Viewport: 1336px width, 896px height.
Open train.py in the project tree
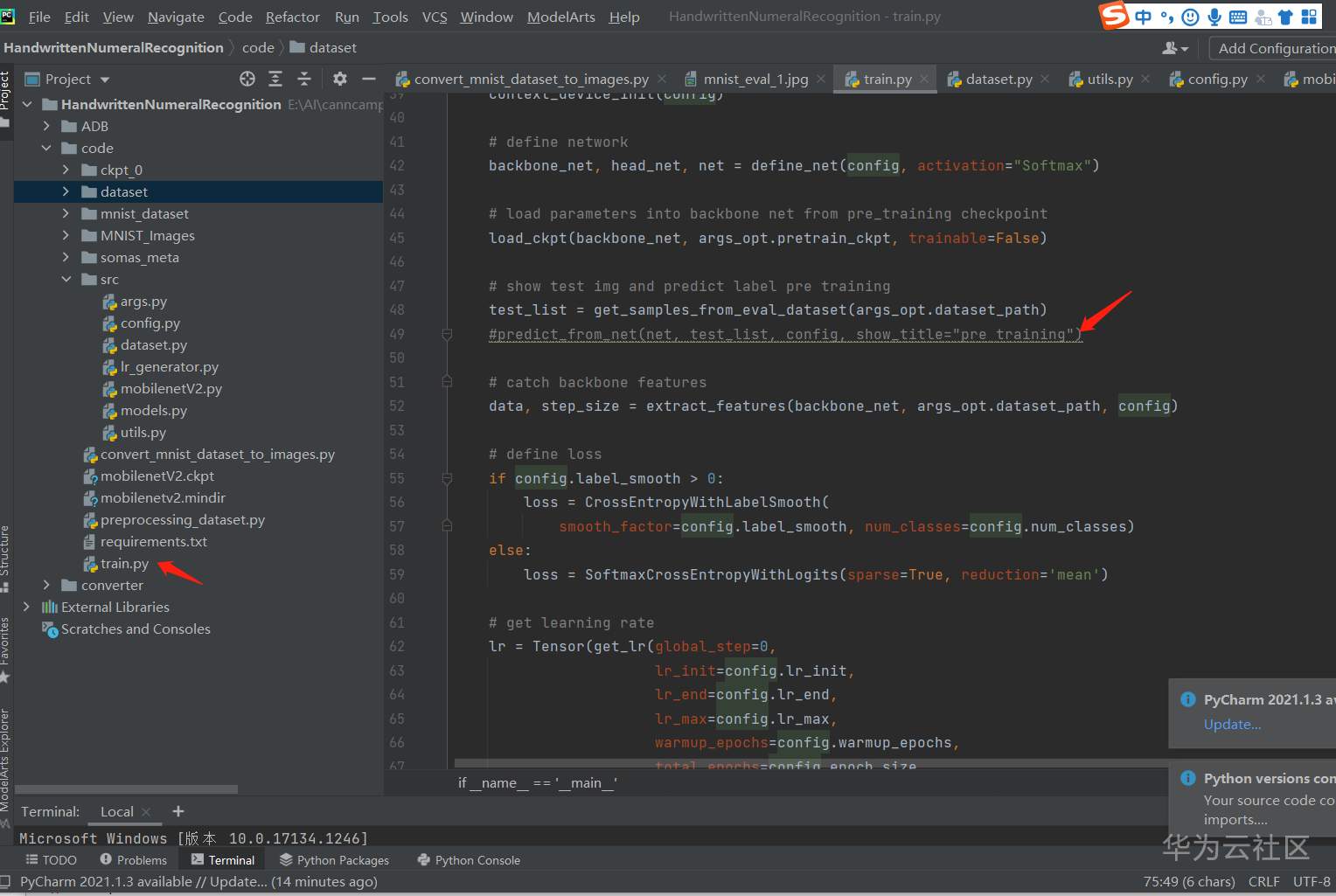click(x=124, y=564)
